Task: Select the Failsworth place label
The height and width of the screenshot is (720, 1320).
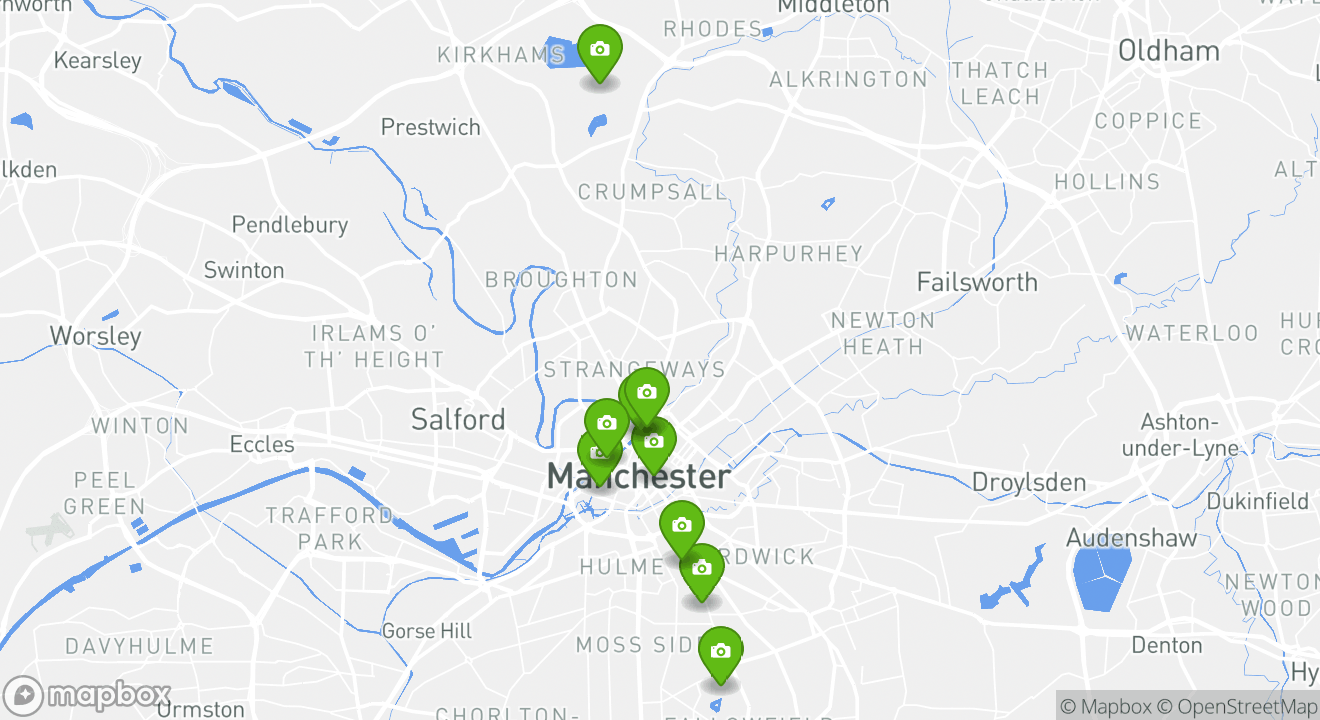Action: coord(977,282)
